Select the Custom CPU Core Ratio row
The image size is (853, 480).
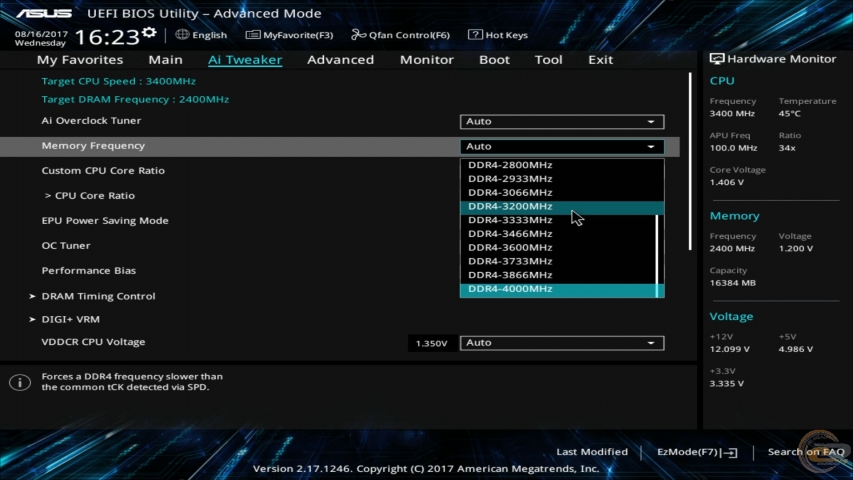click(103, 170)
